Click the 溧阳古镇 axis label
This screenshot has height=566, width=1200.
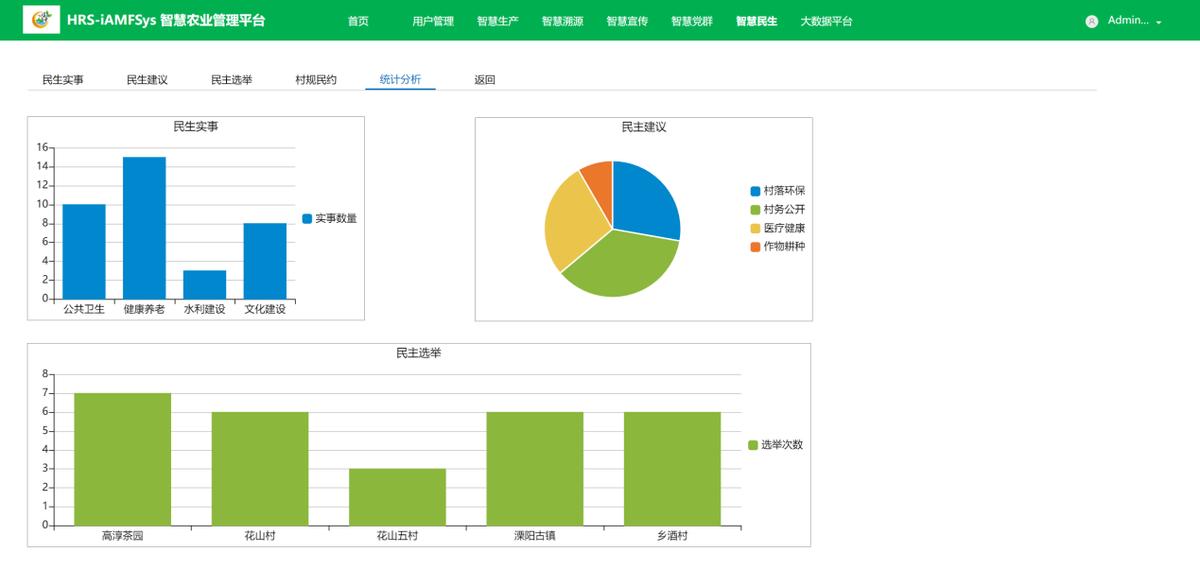click(x=535, y=536)
